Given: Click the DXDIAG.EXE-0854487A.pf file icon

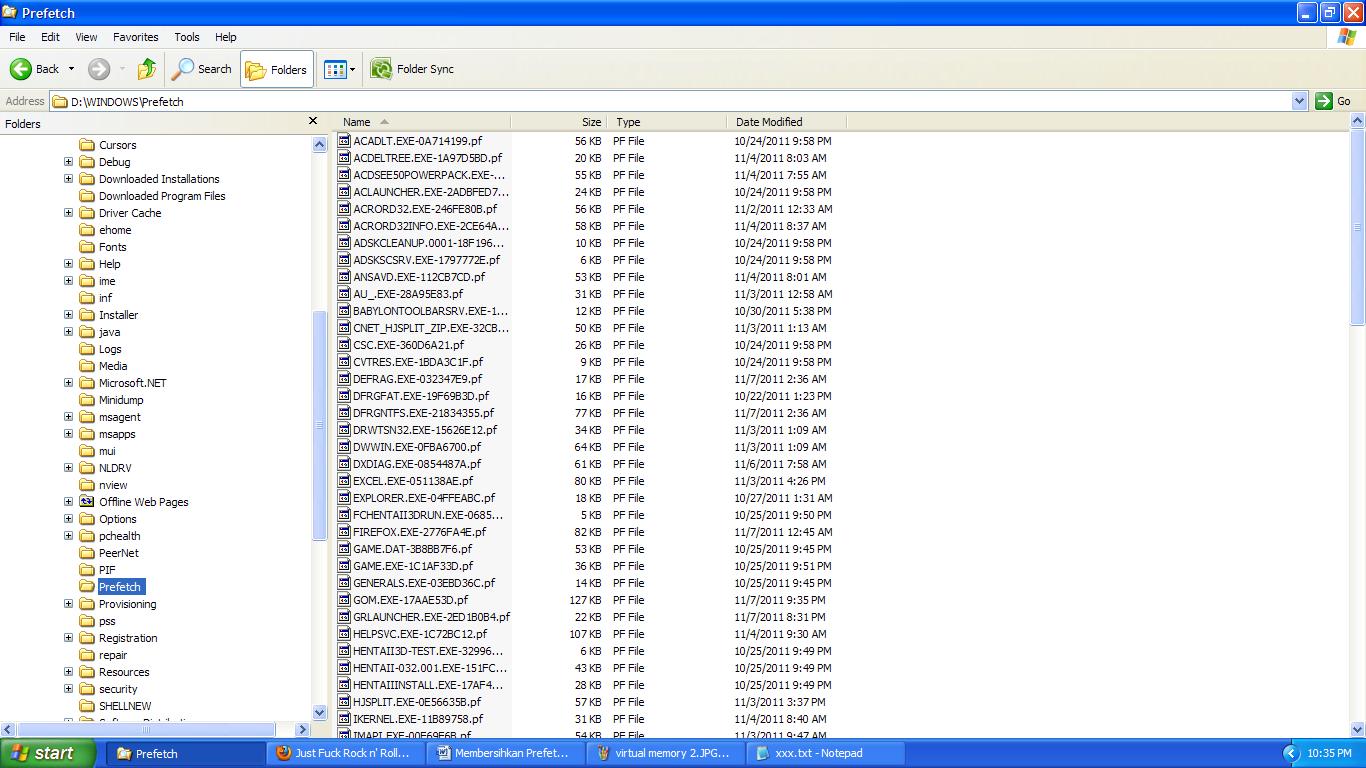Looking at the screenshot, I should 344,464.
